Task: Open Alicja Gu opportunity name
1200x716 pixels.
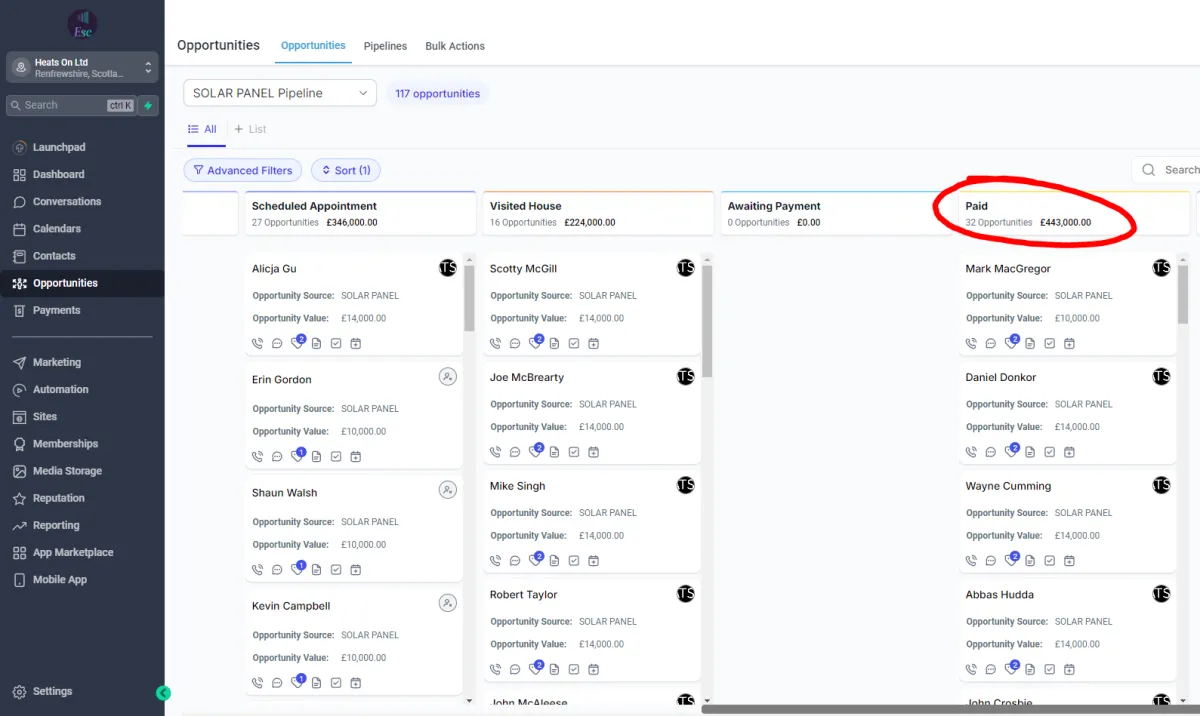Action: point(274,268)
